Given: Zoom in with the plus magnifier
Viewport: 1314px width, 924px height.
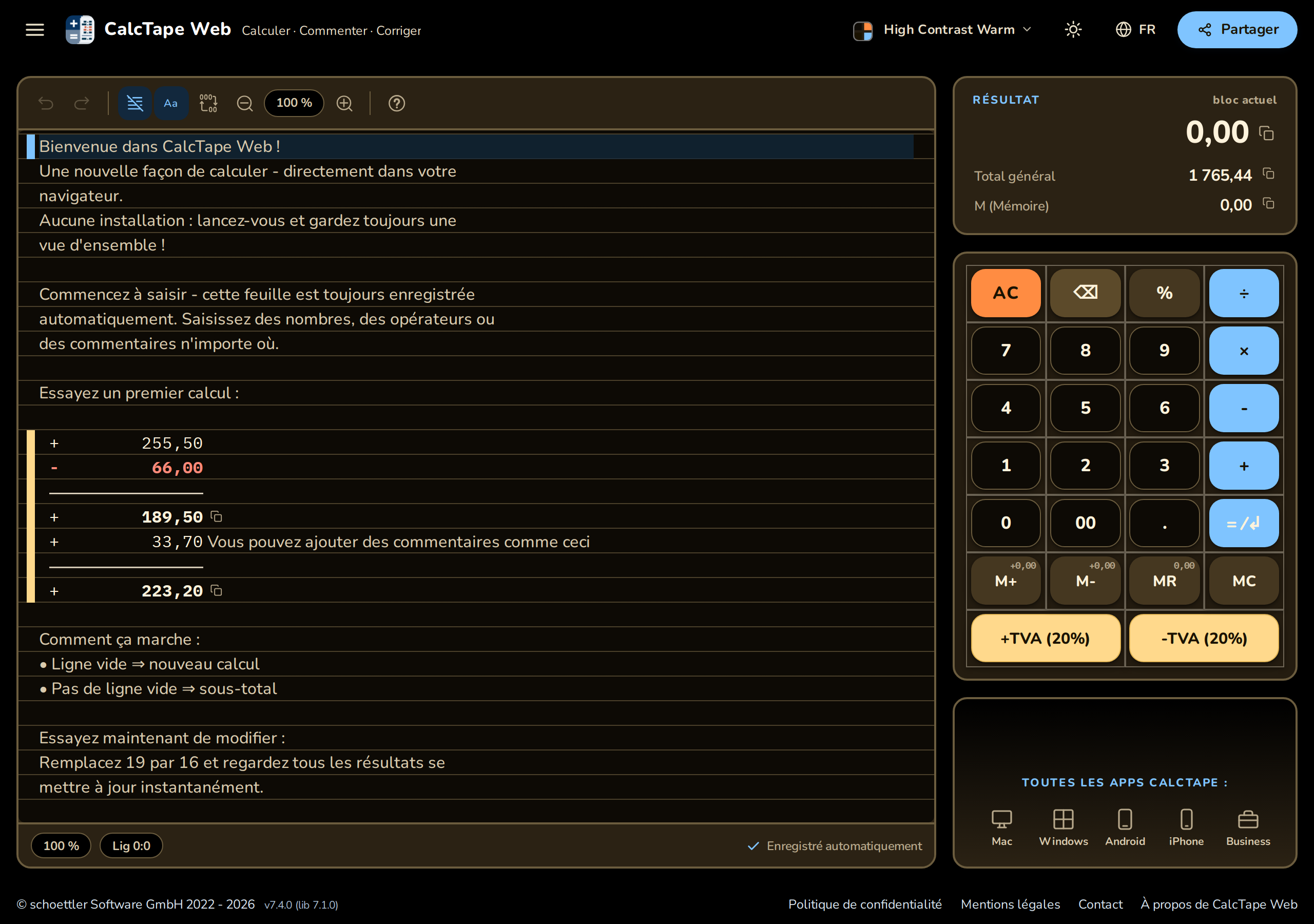Looking at the screenshot, I should [344, 103].
